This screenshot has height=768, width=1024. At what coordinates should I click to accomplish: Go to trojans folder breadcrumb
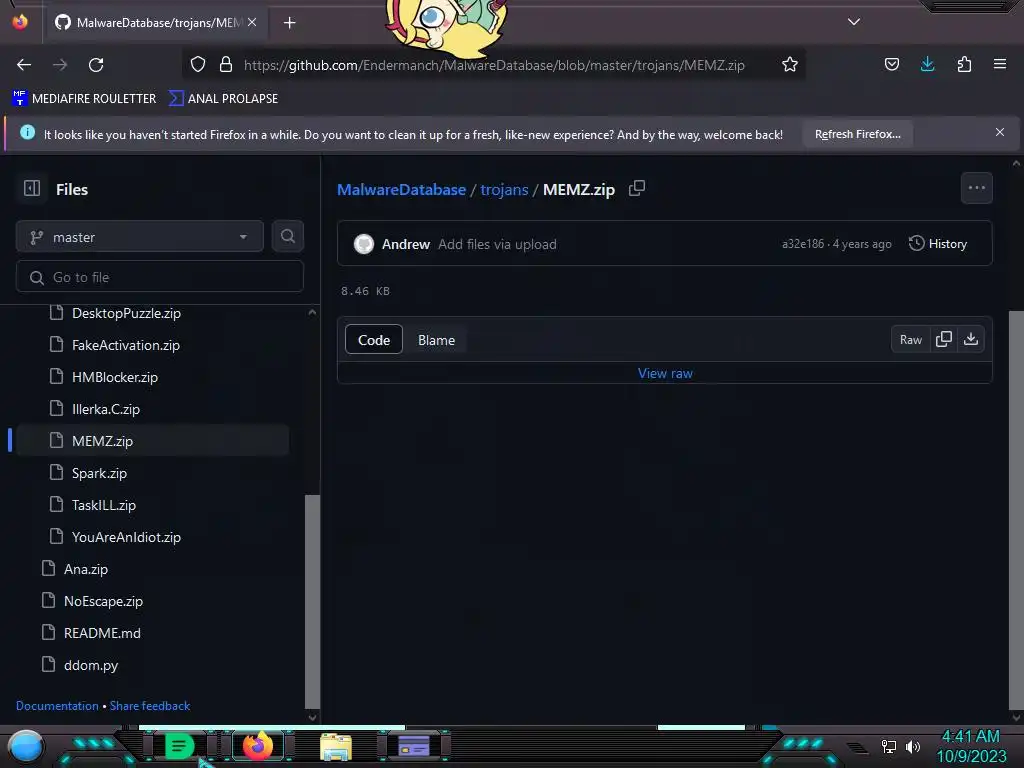504,189
